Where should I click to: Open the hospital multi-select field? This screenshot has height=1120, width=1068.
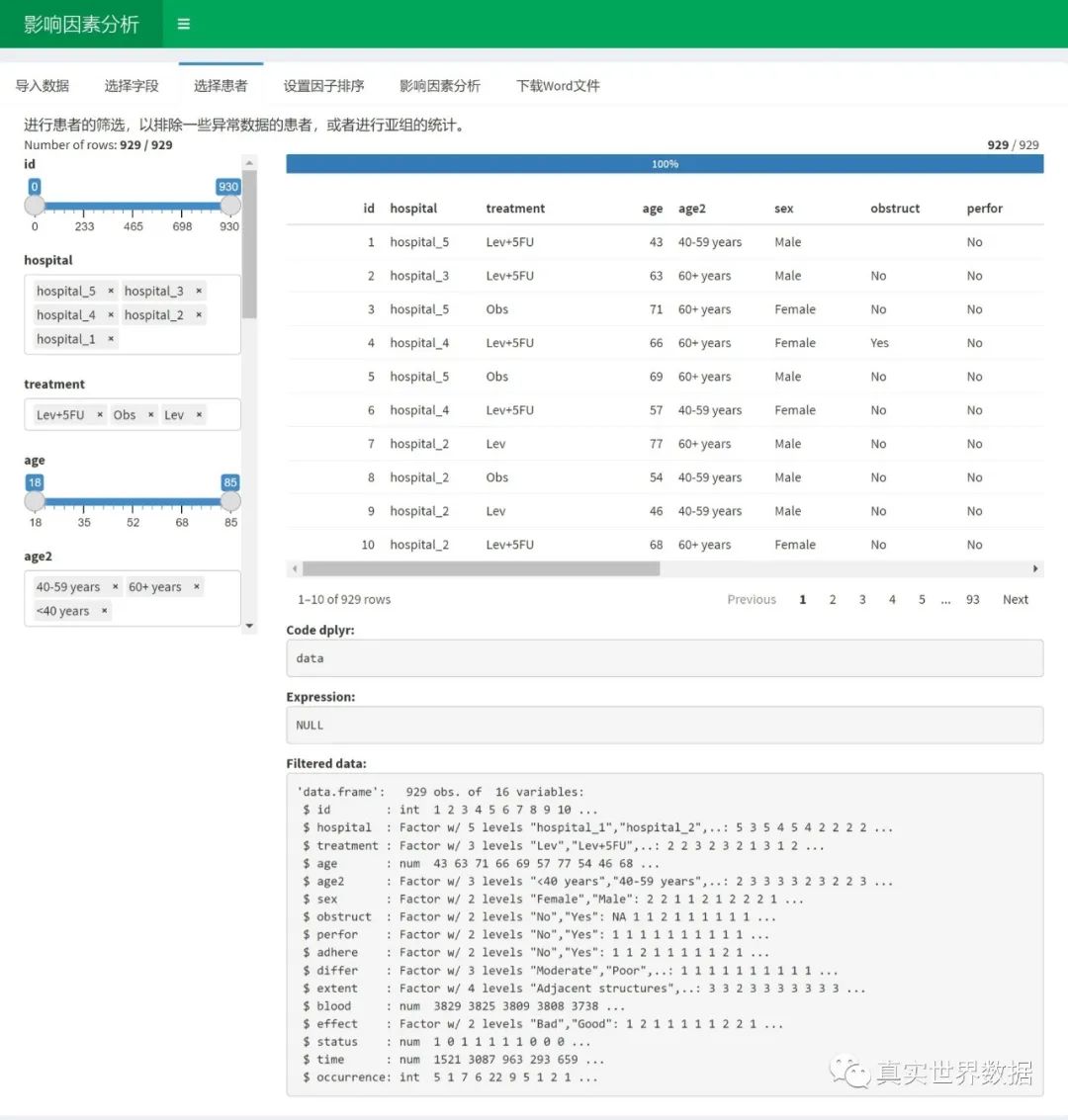click(133, 315)
